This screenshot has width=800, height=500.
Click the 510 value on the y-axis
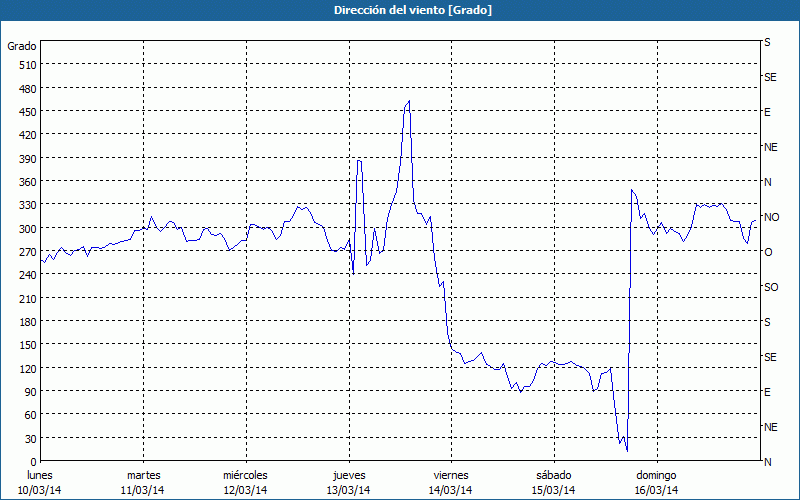tap(27, 65)
